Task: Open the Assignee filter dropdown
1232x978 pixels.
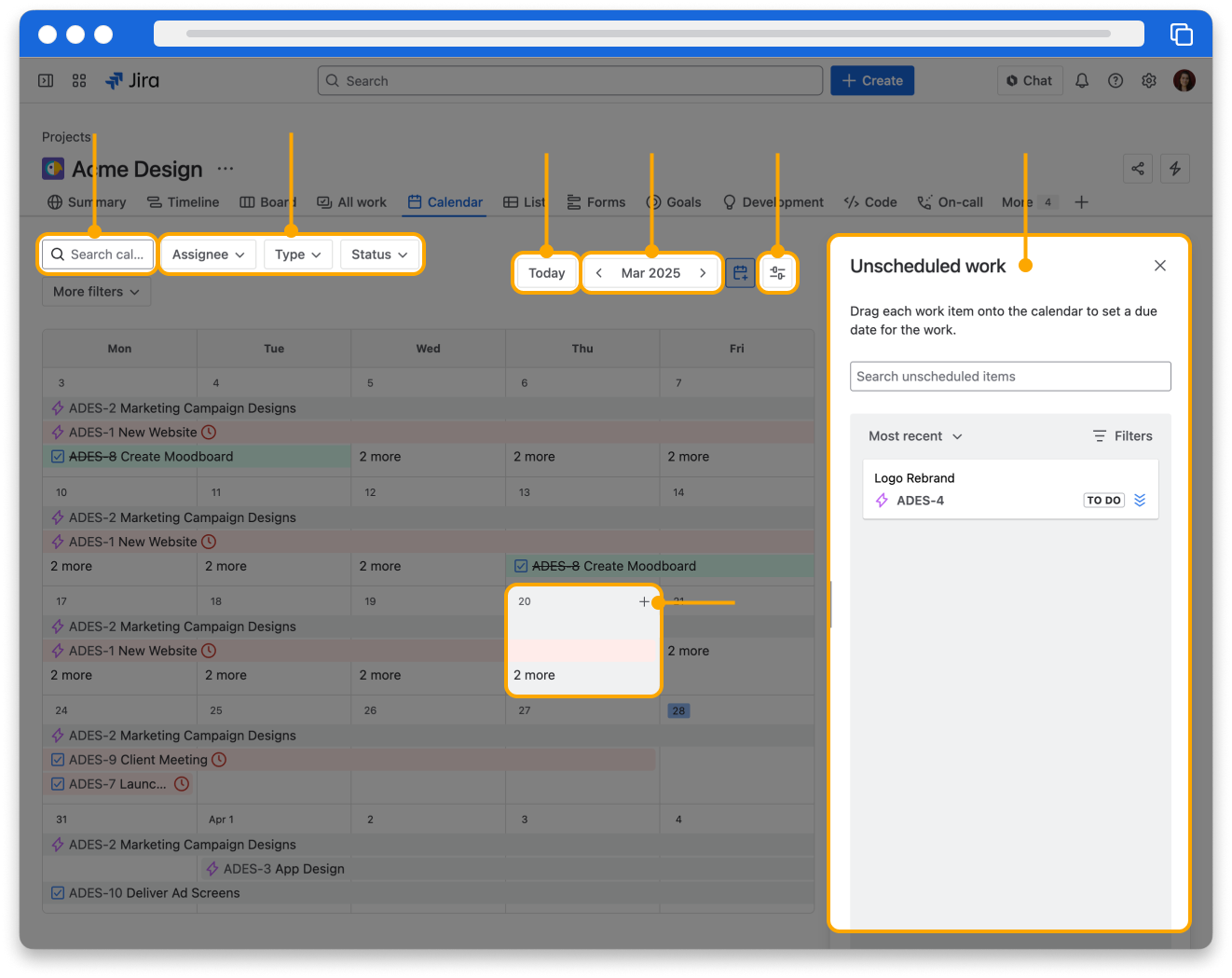Action: [x=209, y=255]
